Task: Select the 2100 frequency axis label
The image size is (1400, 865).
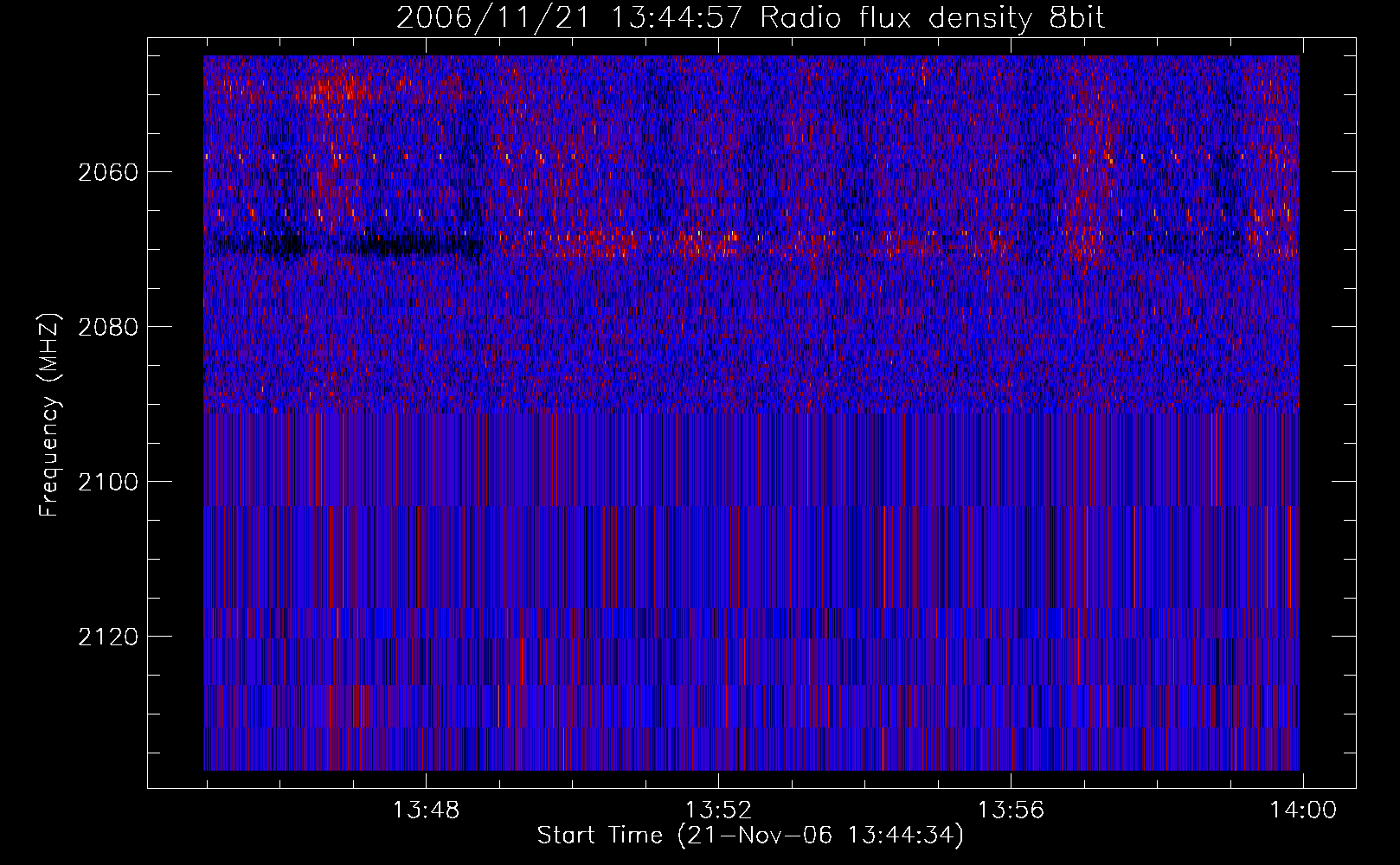Action: tap(108, 482)
